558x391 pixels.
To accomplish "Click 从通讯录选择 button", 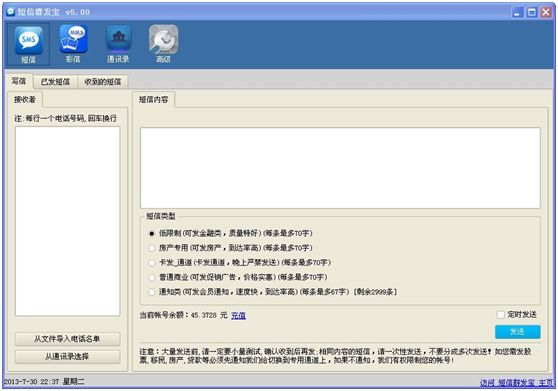I will (67, 356).
